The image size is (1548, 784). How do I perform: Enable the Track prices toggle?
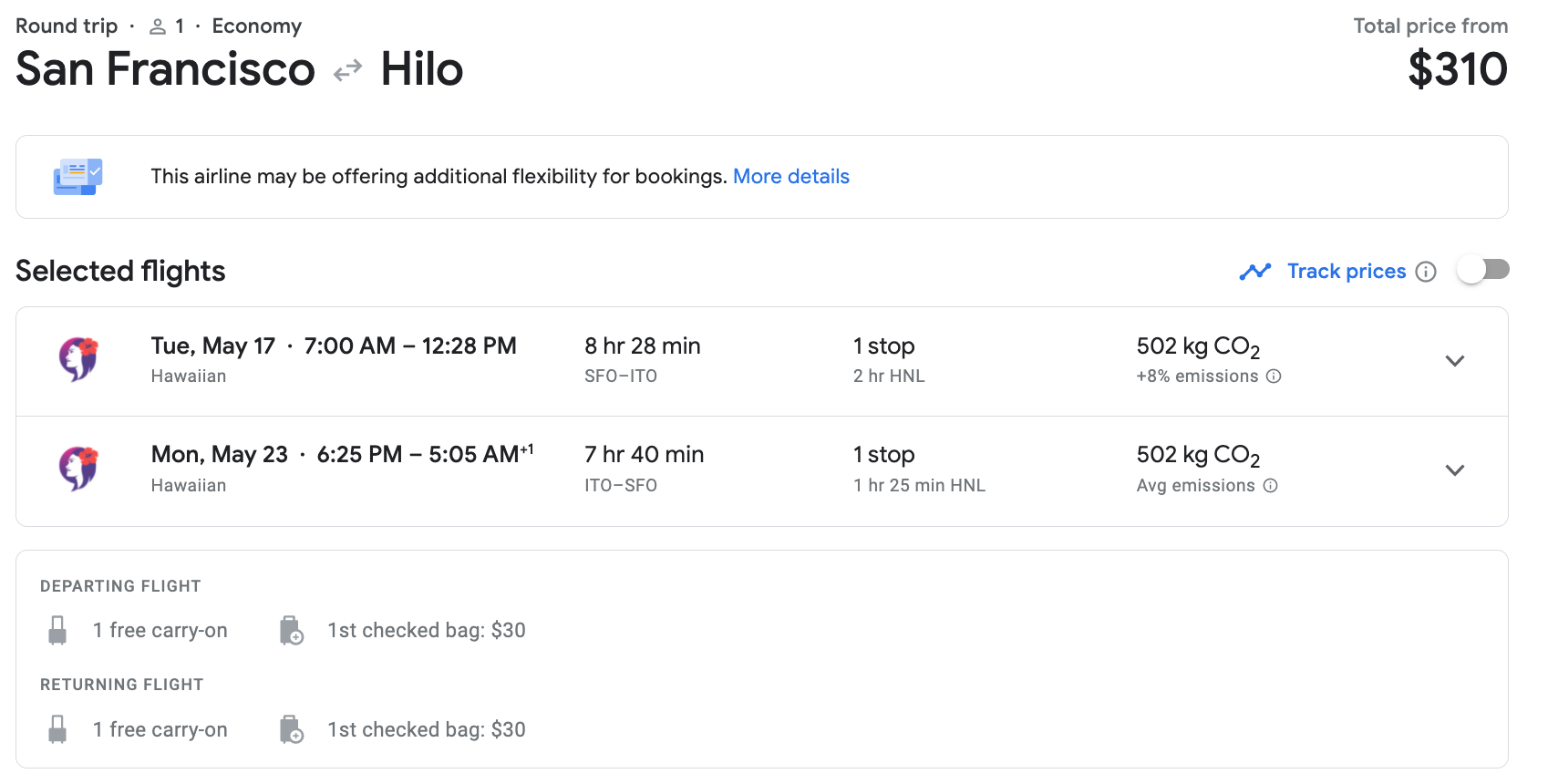(x=1482, y=270)
